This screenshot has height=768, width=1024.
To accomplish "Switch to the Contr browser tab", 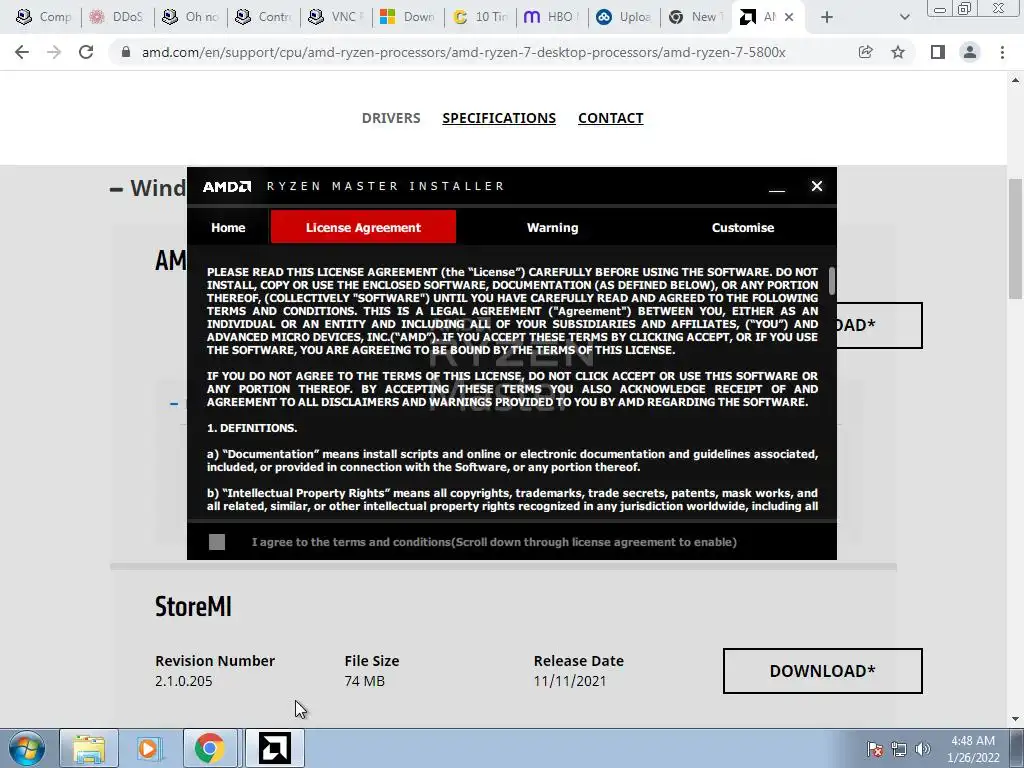I will [263, 17].
